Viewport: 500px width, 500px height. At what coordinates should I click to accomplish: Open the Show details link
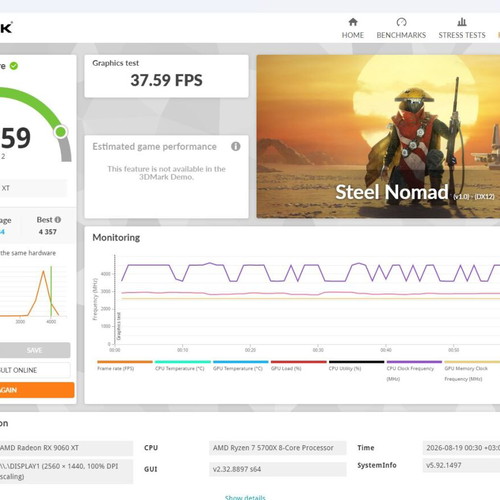[x=245, y=497]
